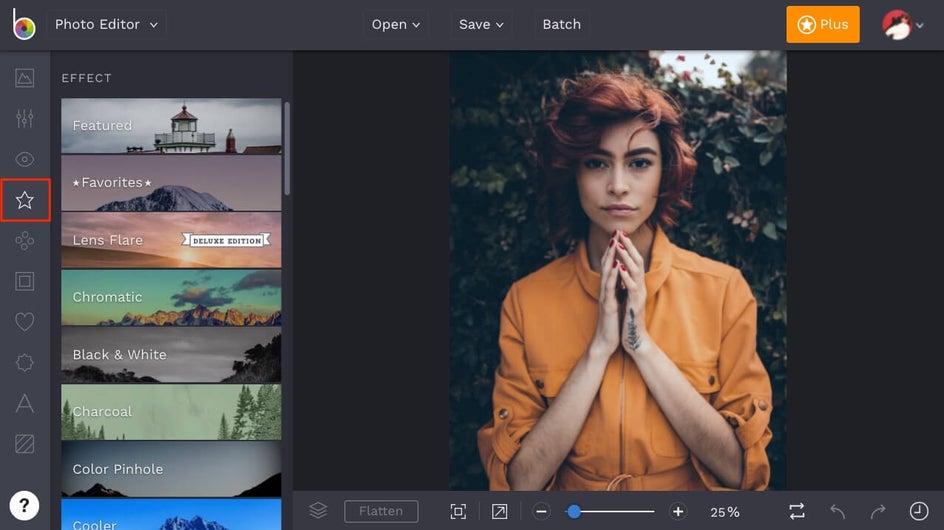
Task: Open the Textures hatched square icon
Action: pos(25,443)
